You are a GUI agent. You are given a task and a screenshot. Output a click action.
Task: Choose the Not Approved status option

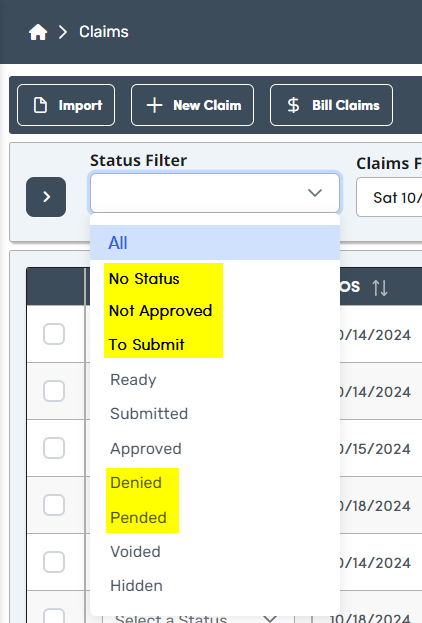click(x=161, y=311)
